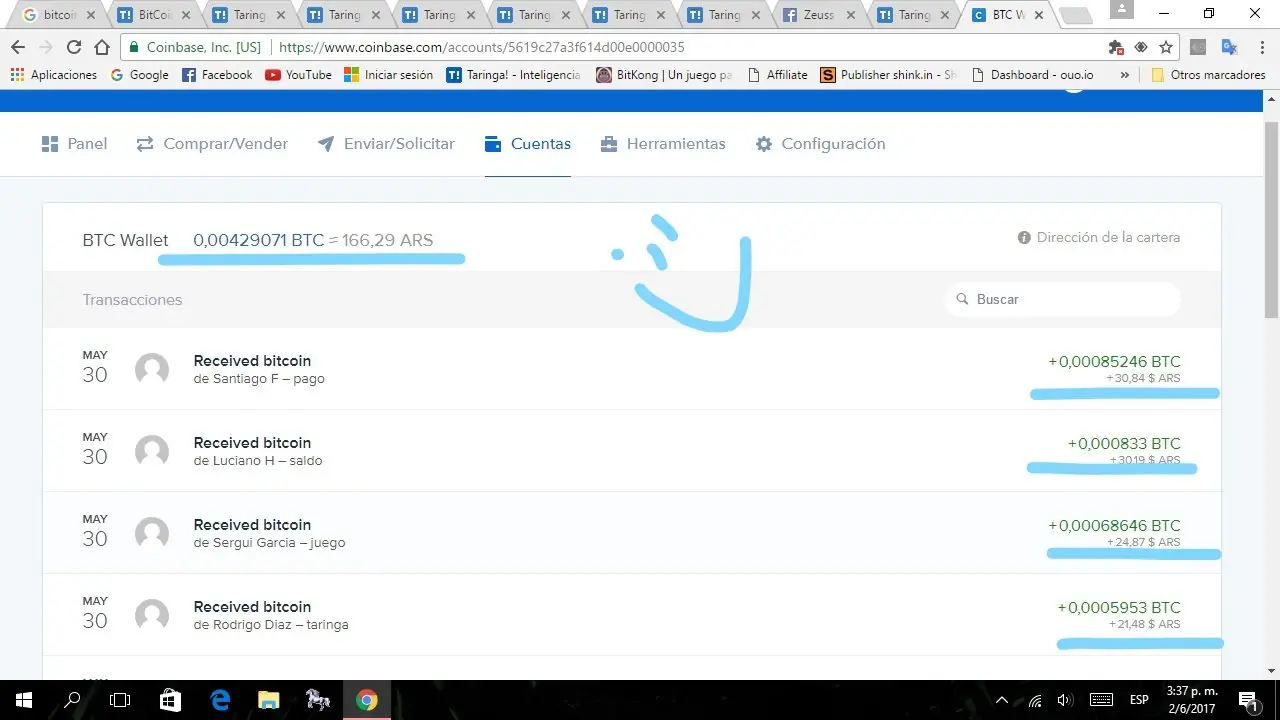Image resolution: width=1280 pixels, height=720 pixels.
Task: Click the Aplicaciones apps grid bookmark
Action: (x=54, y=75)
